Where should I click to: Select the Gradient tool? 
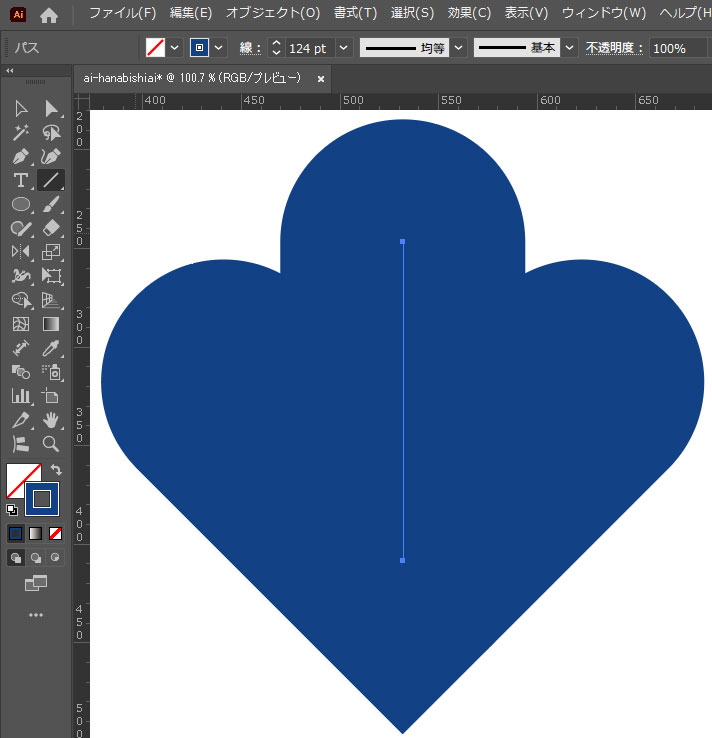pos(51,324)
